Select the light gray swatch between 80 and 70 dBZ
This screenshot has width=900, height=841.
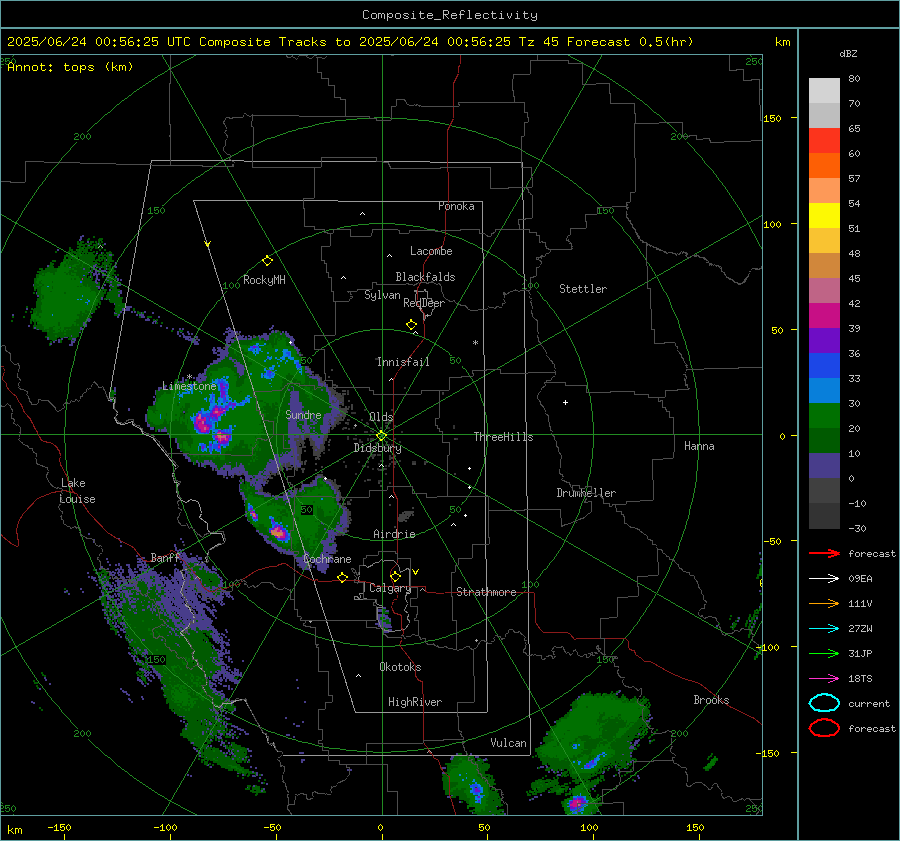point(824,91)
